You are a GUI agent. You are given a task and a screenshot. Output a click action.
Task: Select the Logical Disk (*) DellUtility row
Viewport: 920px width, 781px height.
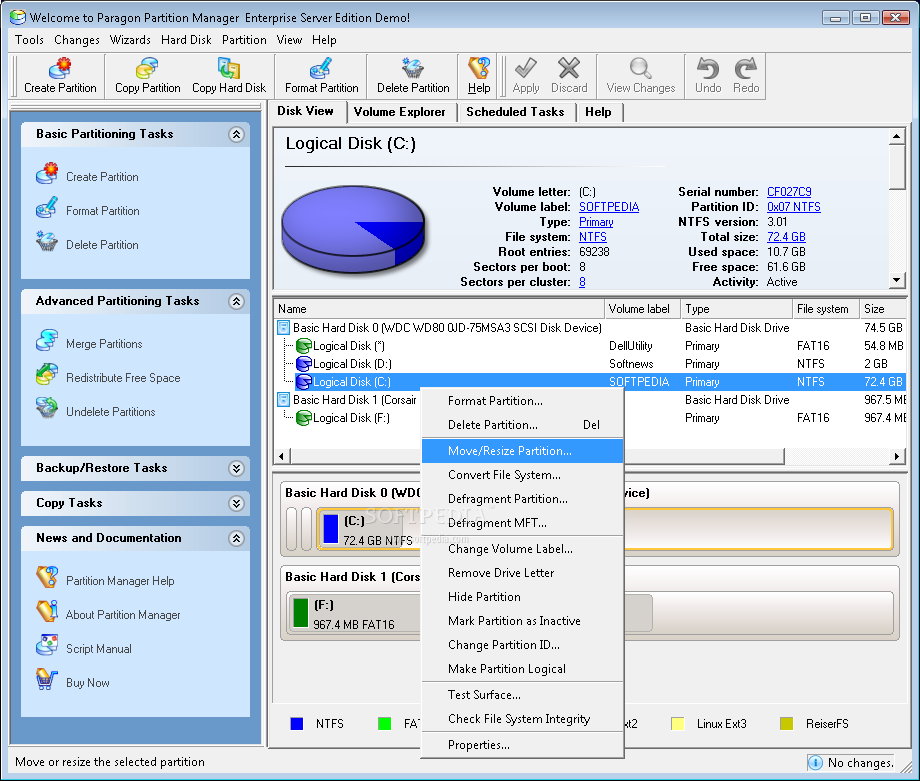coord(590,346)
